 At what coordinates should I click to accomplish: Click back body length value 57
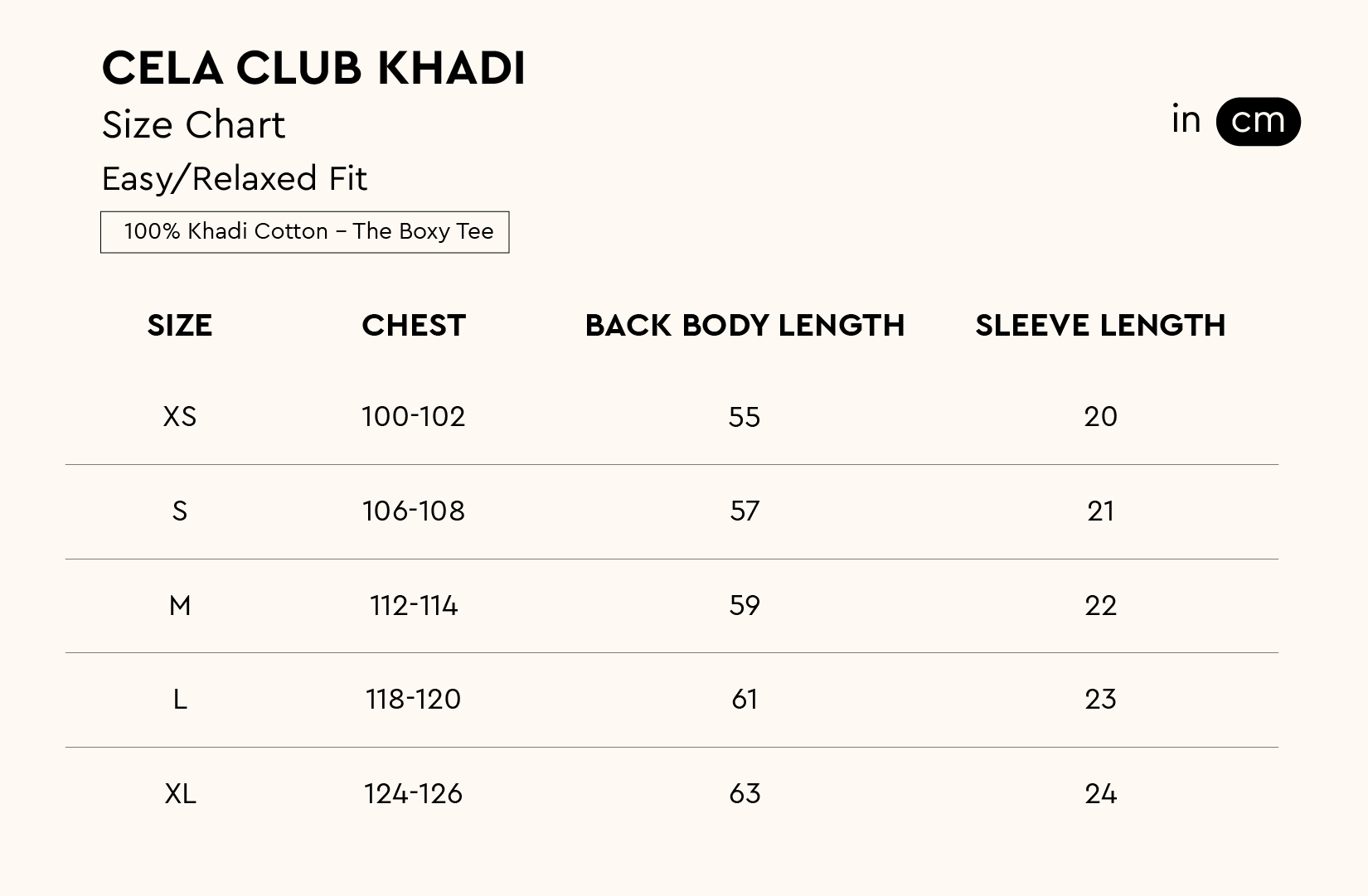coord(745,511)
